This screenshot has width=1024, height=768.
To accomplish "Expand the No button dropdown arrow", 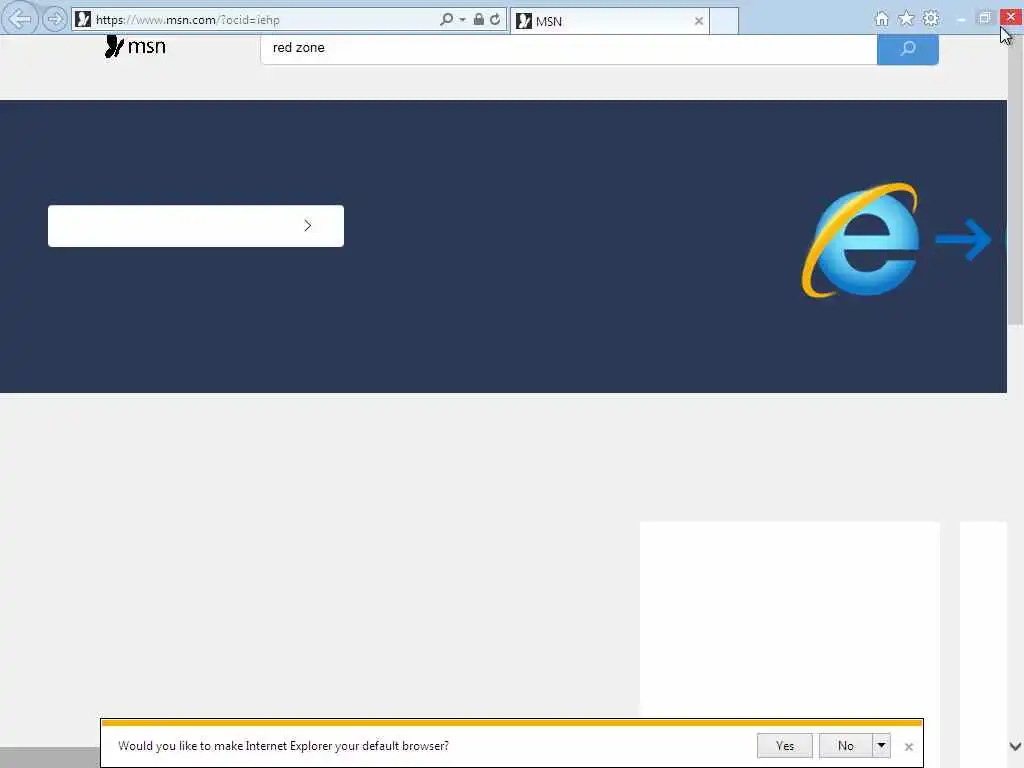I will 882,746.
